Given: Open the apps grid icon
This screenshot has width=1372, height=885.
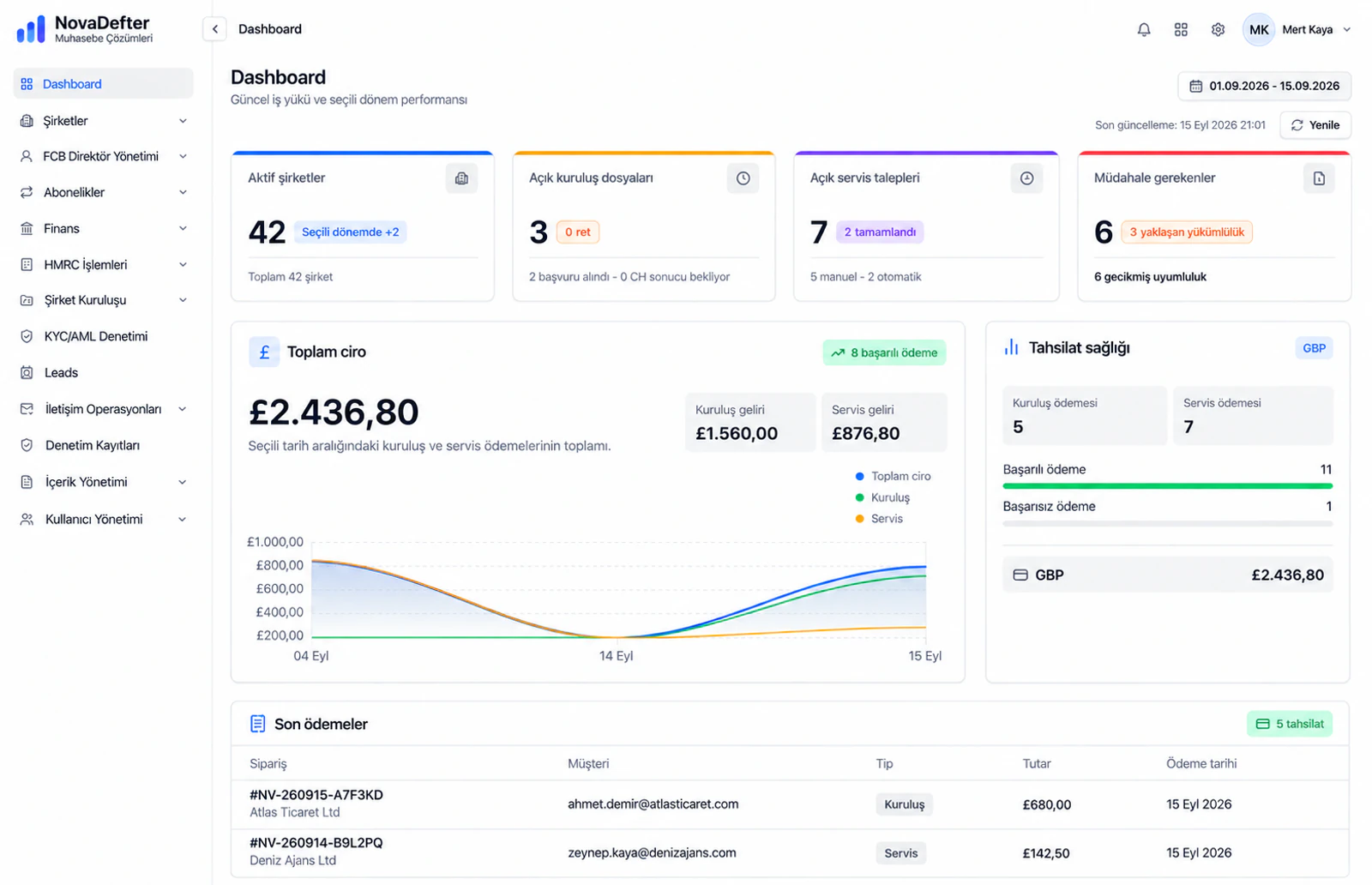Looking at the screenshot, I should point(1181,29).
